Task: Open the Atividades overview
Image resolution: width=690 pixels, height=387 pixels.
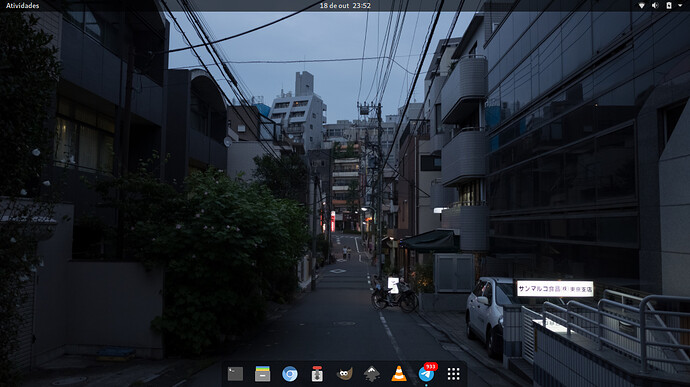Action: point(22,6)
